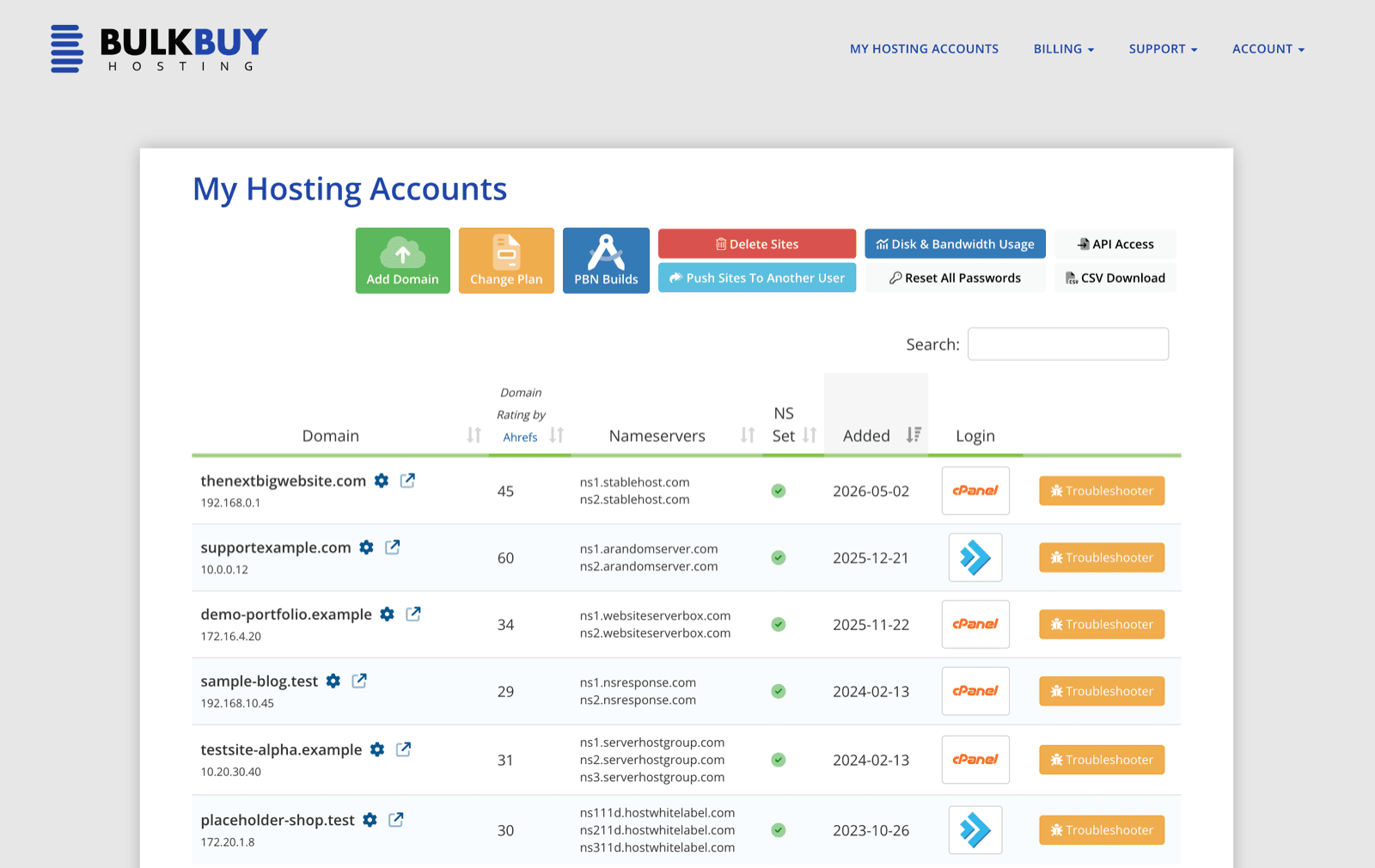Viewport: 1375px width, 868px height.
Task: Open API Access
Action: tap(1115, 244)
